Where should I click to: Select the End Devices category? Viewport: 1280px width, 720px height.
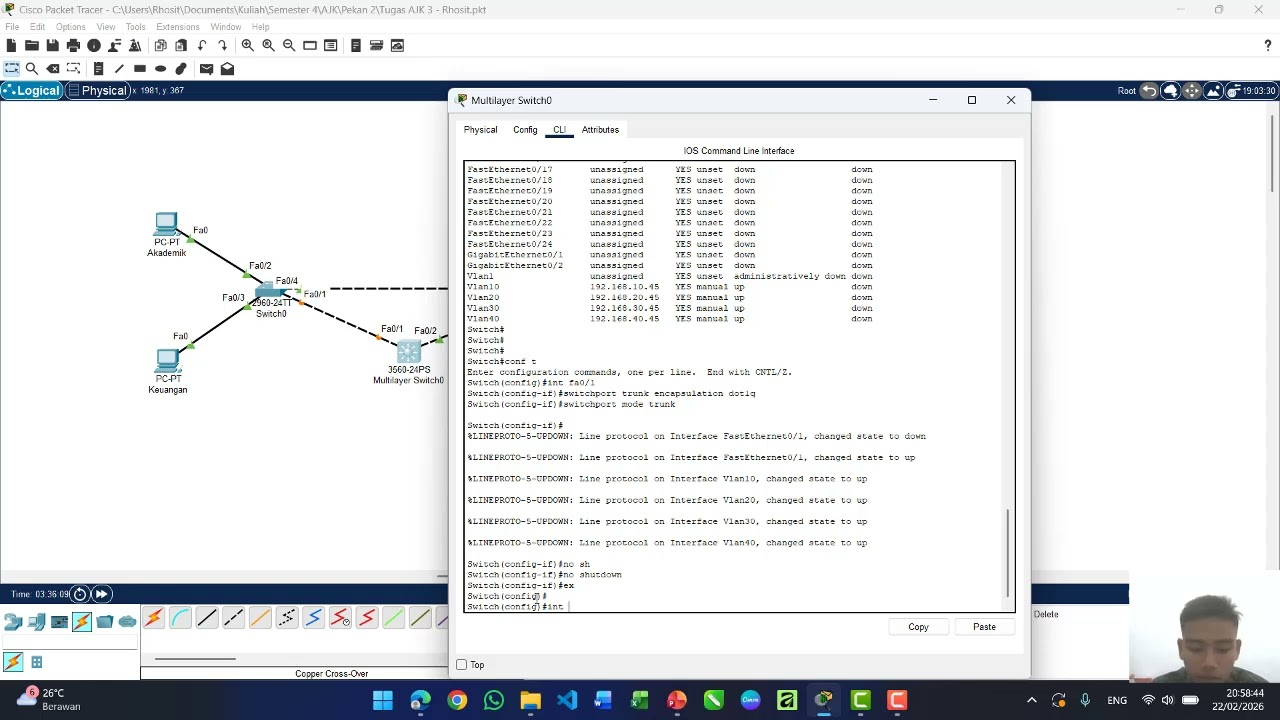click(36, 622)
